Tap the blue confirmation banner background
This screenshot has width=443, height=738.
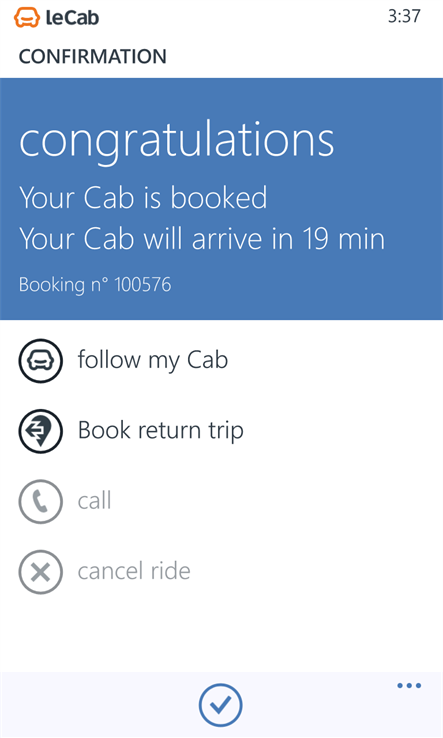coord(221,199)
